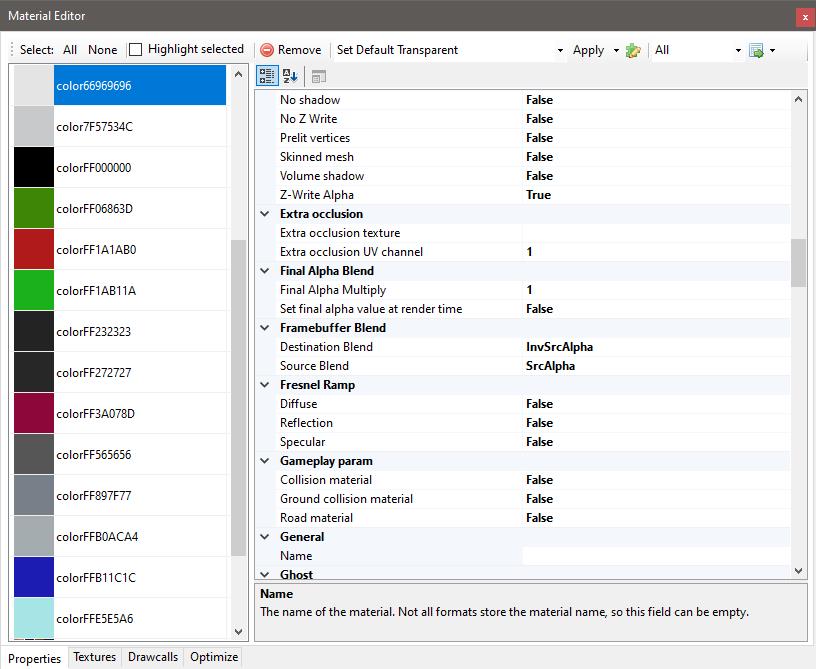Click the material list scroll down arrow
Viewport: 816px width, 669px height.
pos(238,632)
